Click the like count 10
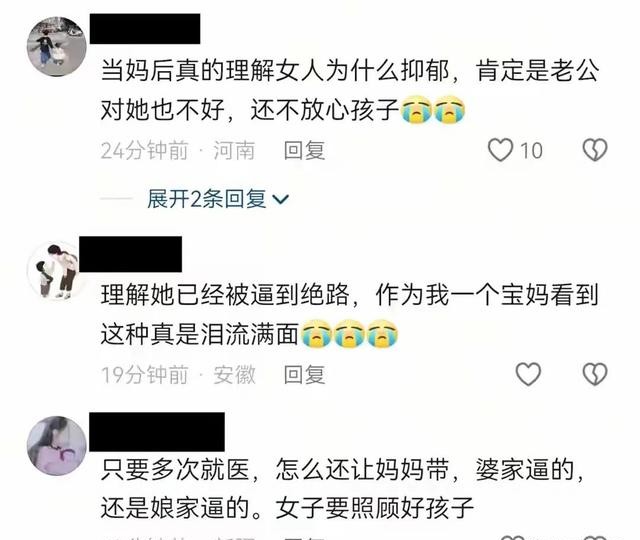Viewport: 640px width, 540px height. point(531,151)
